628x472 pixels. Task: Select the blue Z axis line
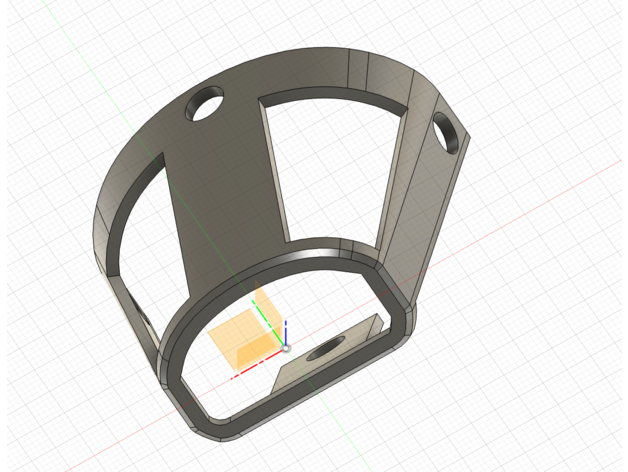click(286, 331)
